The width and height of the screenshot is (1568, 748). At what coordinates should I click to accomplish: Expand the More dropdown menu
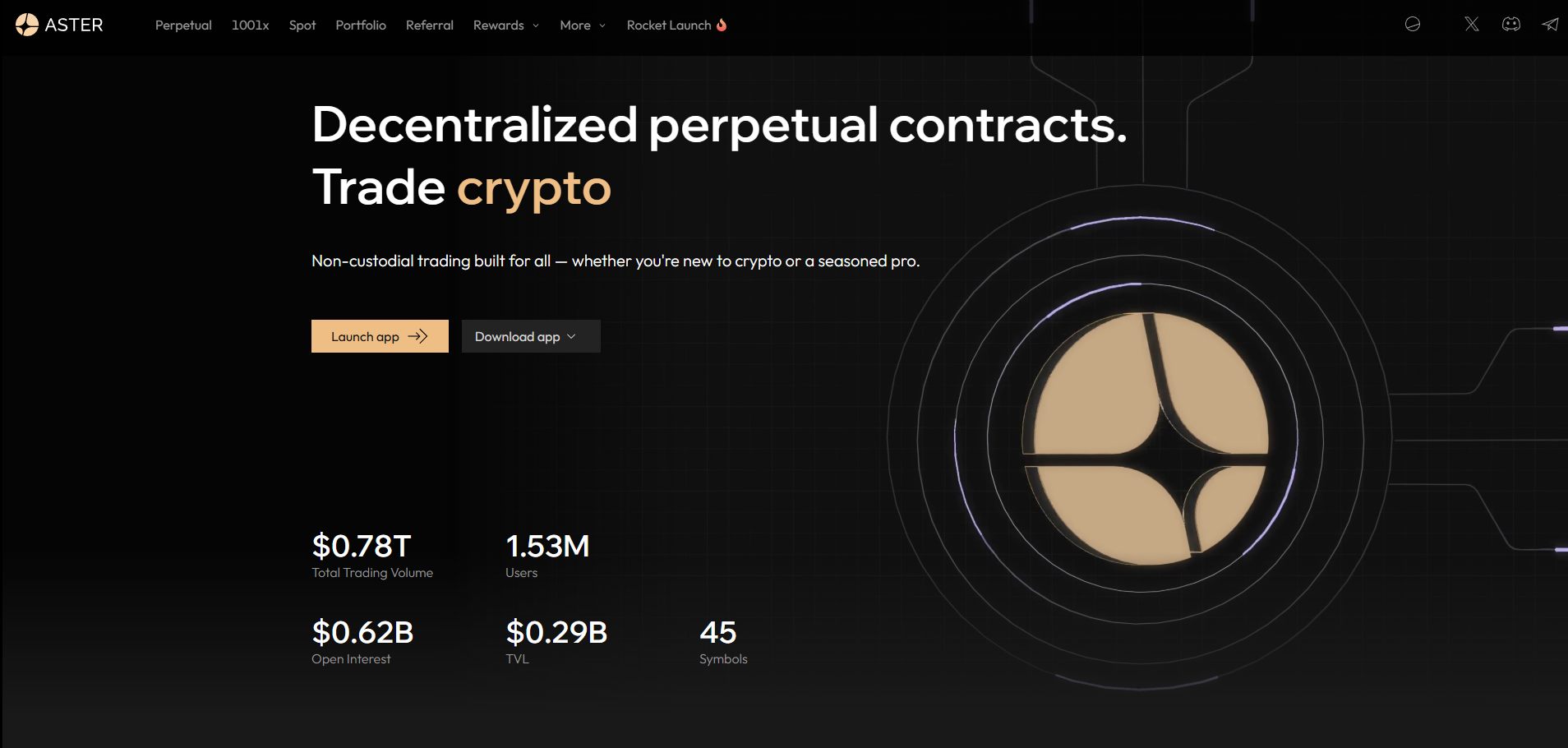[583, 25]
